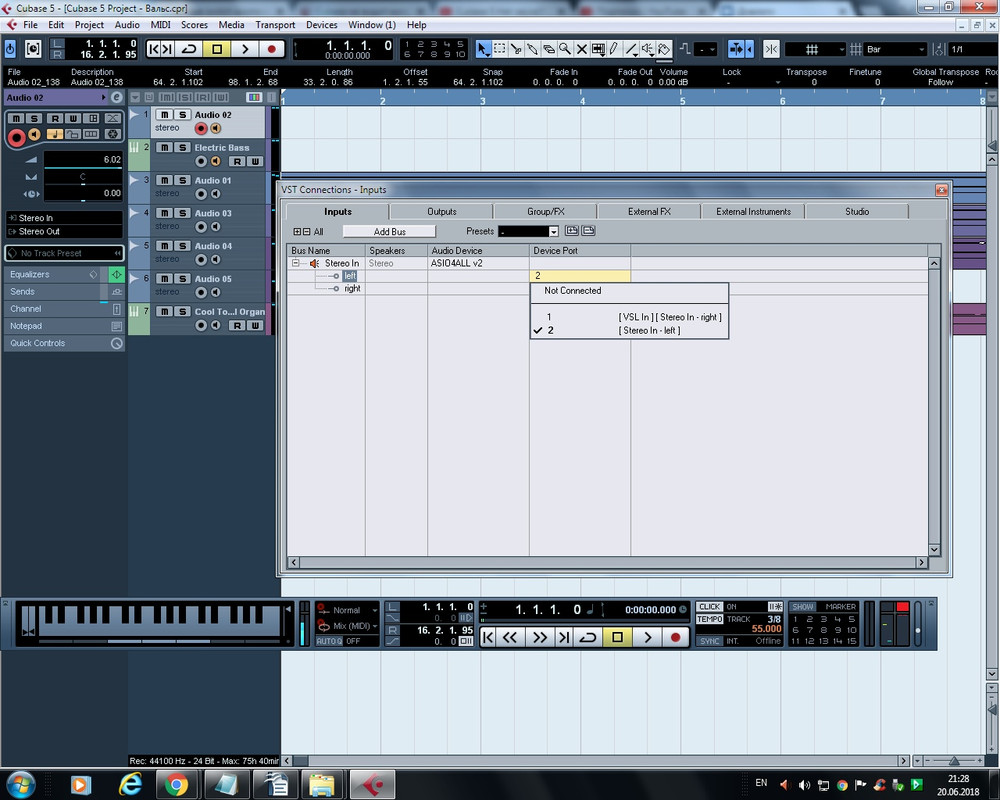Toggle TEMPO track on transport panel
This screenshot has width=1000, height=800.
(709, 619)
